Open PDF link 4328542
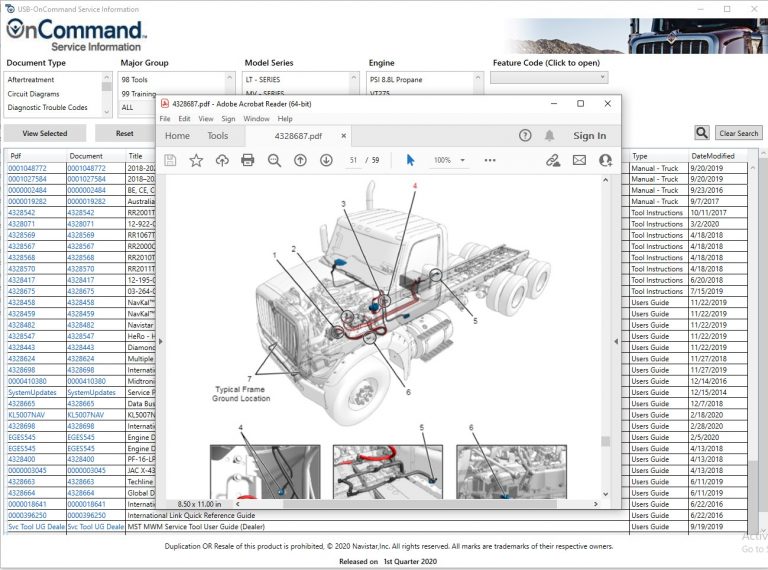Screen dimensions: 768x570 (22, 213)
